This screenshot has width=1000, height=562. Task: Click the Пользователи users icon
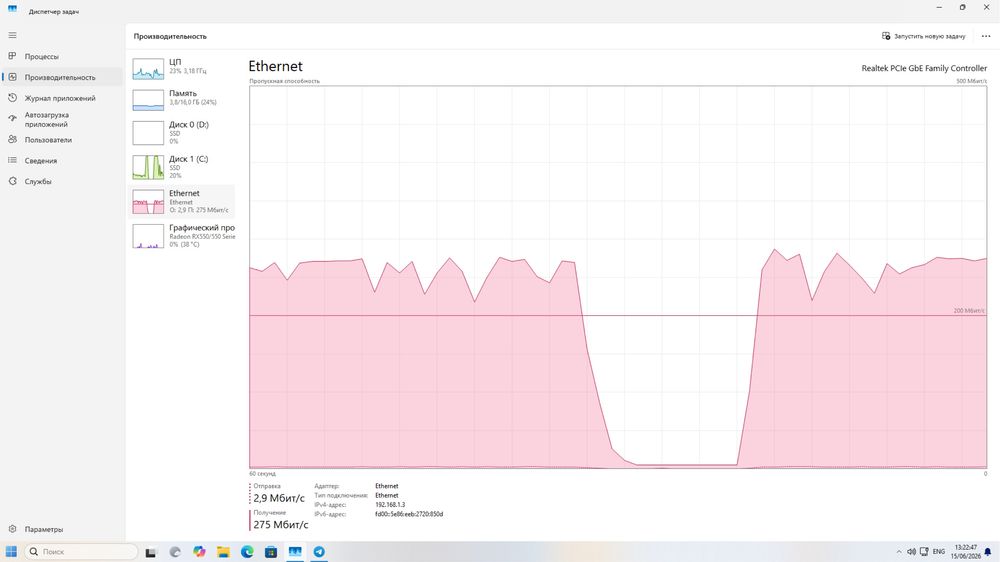[x=12, y=139]
